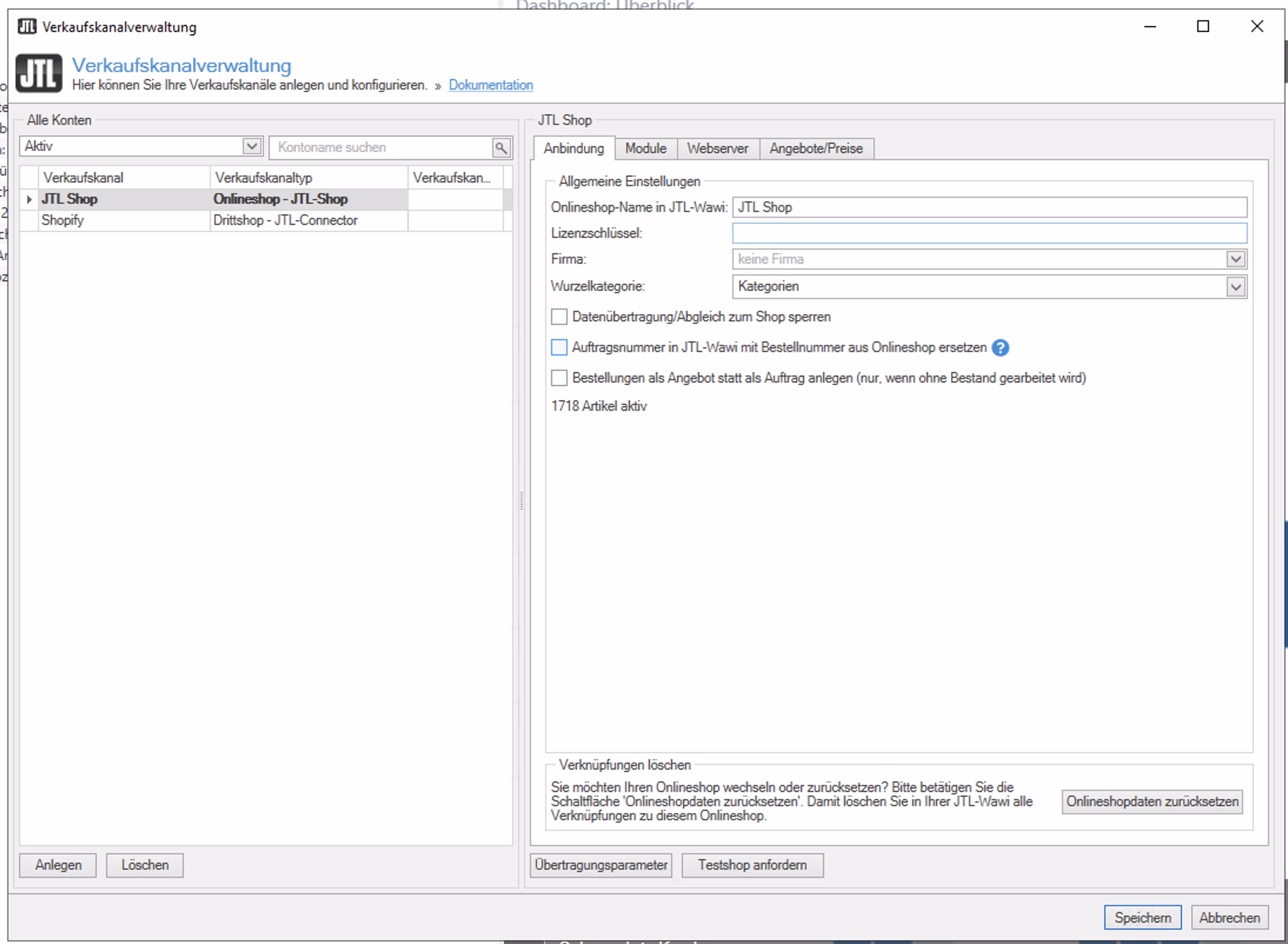Click the Onlineshop-Name in JTL-Wawi field

(x=990, y=207)
